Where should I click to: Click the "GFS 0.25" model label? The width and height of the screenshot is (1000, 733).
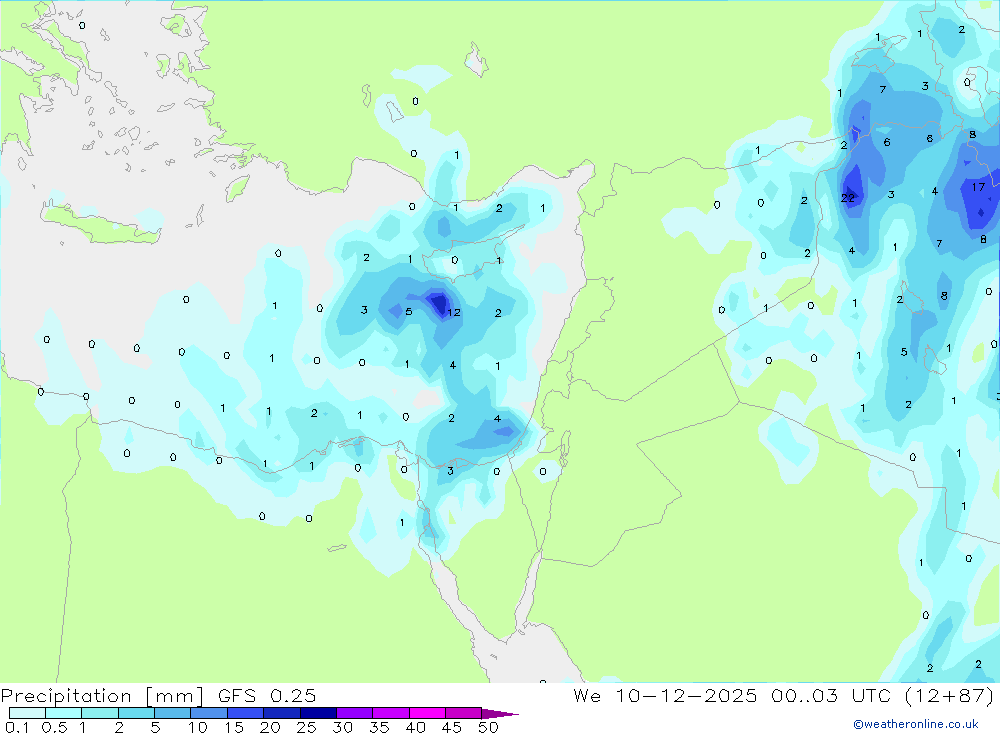267,695
